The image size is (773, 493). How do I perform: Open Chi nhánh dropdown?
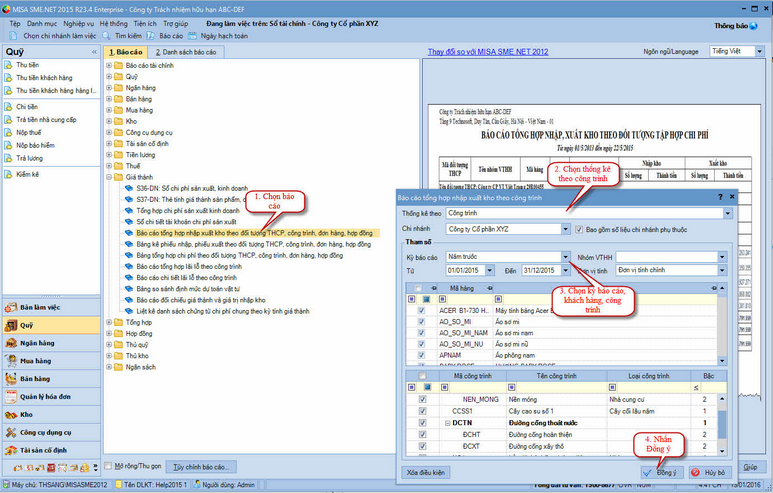tap(566, 229)
